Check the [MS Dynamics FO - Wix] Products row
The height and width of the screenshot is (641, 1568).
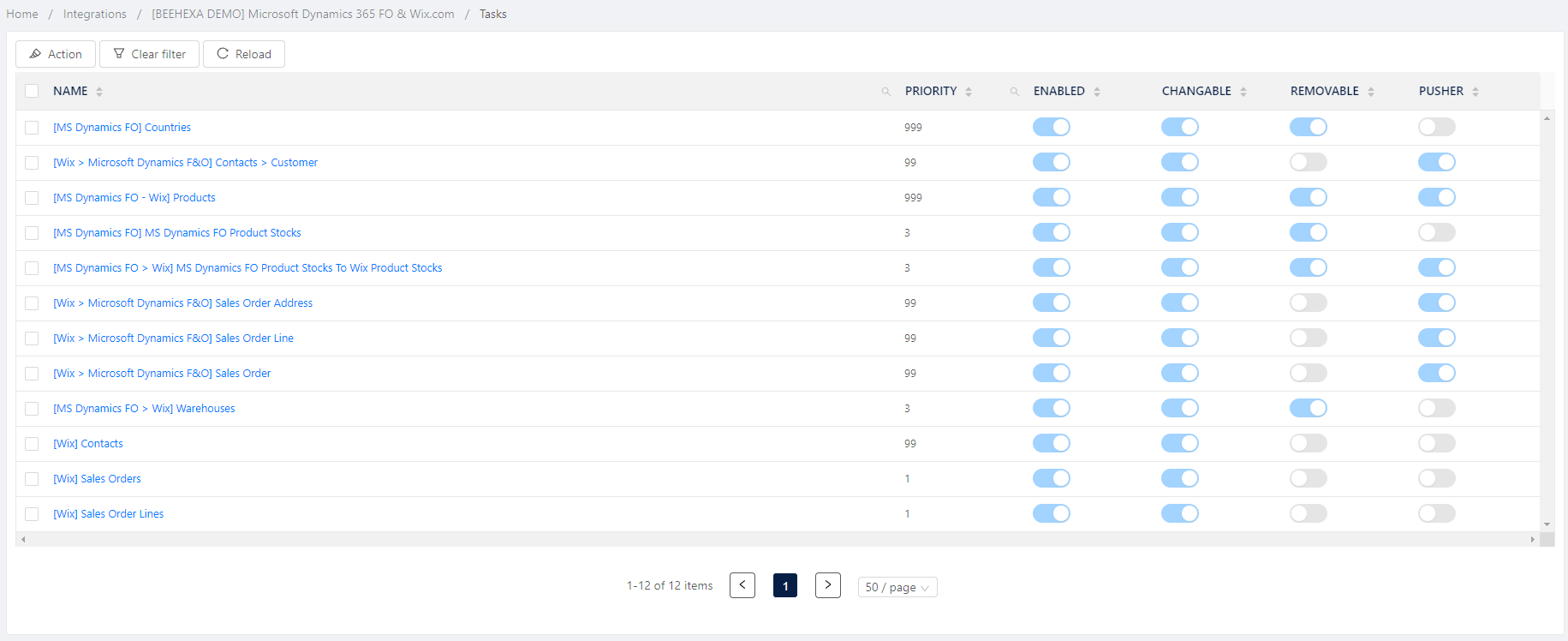click(x=32, y=198)
